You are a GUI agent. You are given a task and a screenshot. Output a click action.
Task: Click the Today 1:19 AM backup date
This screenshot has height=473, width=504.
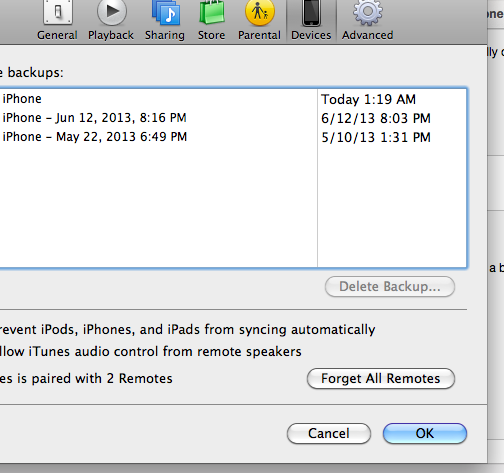coord(369,99)
